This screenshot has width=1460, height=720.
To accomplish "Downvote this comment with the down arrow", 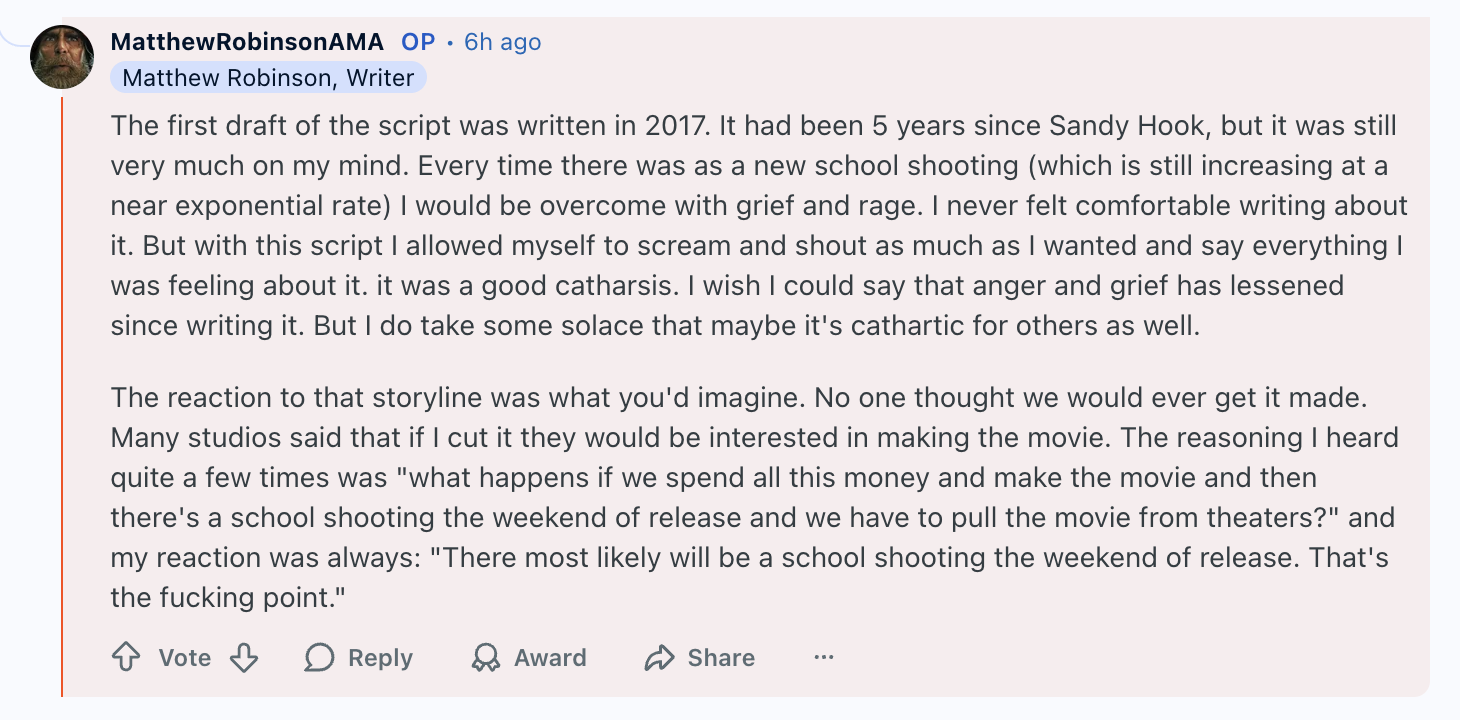I will [244, 657].
